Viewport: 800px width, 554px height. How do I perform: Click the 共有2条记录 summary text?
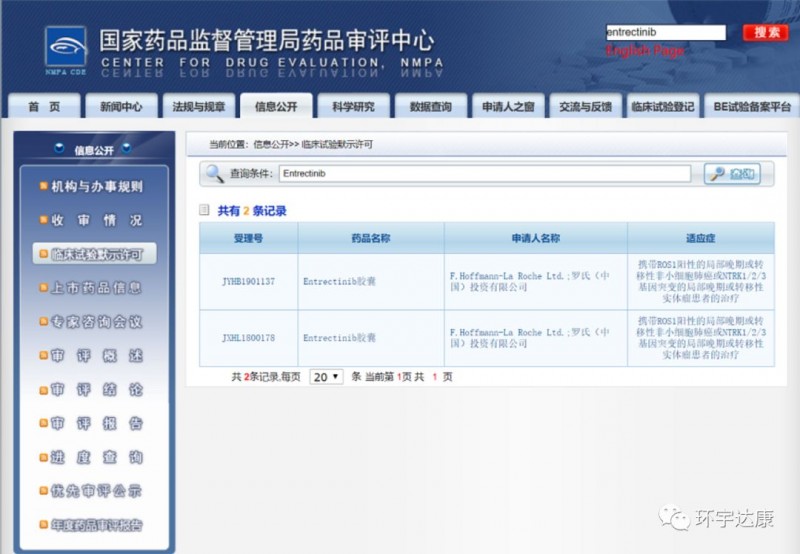click(x=252, y=210)
